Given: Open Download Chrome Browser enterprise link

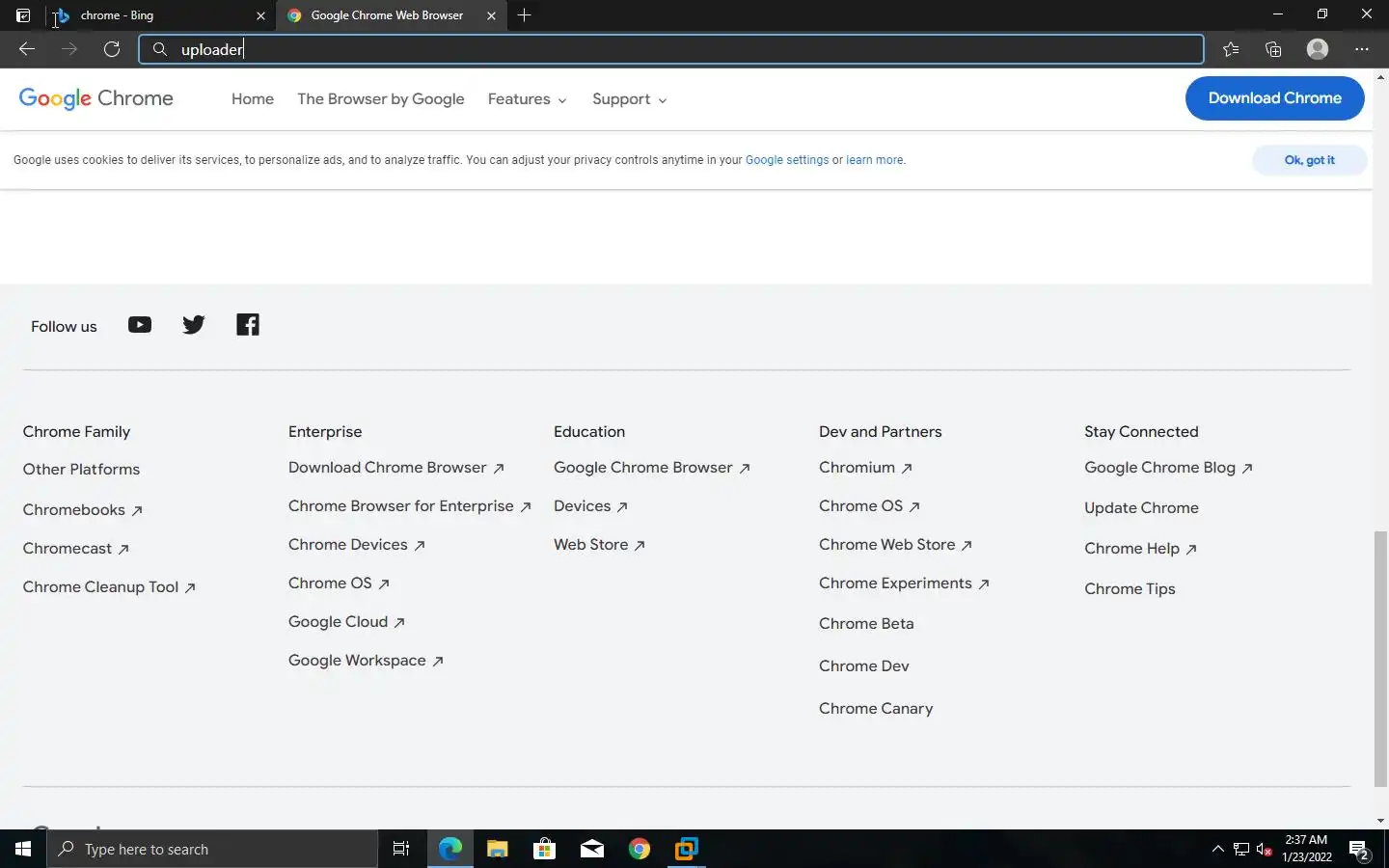Looking at the screenshot, I should (x=396, y=468).
